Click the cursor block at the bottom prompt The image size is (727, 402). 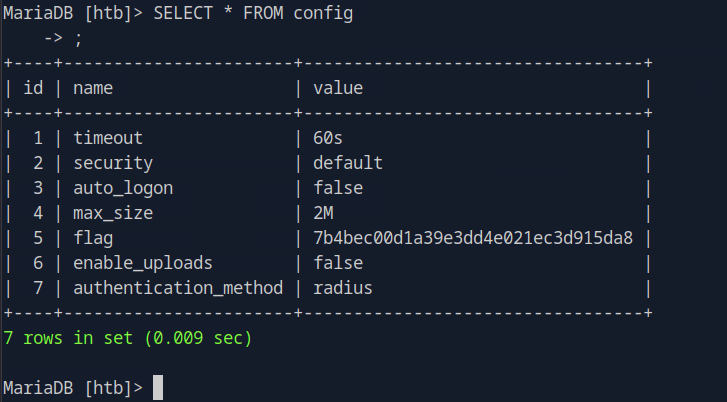[157, 387]
